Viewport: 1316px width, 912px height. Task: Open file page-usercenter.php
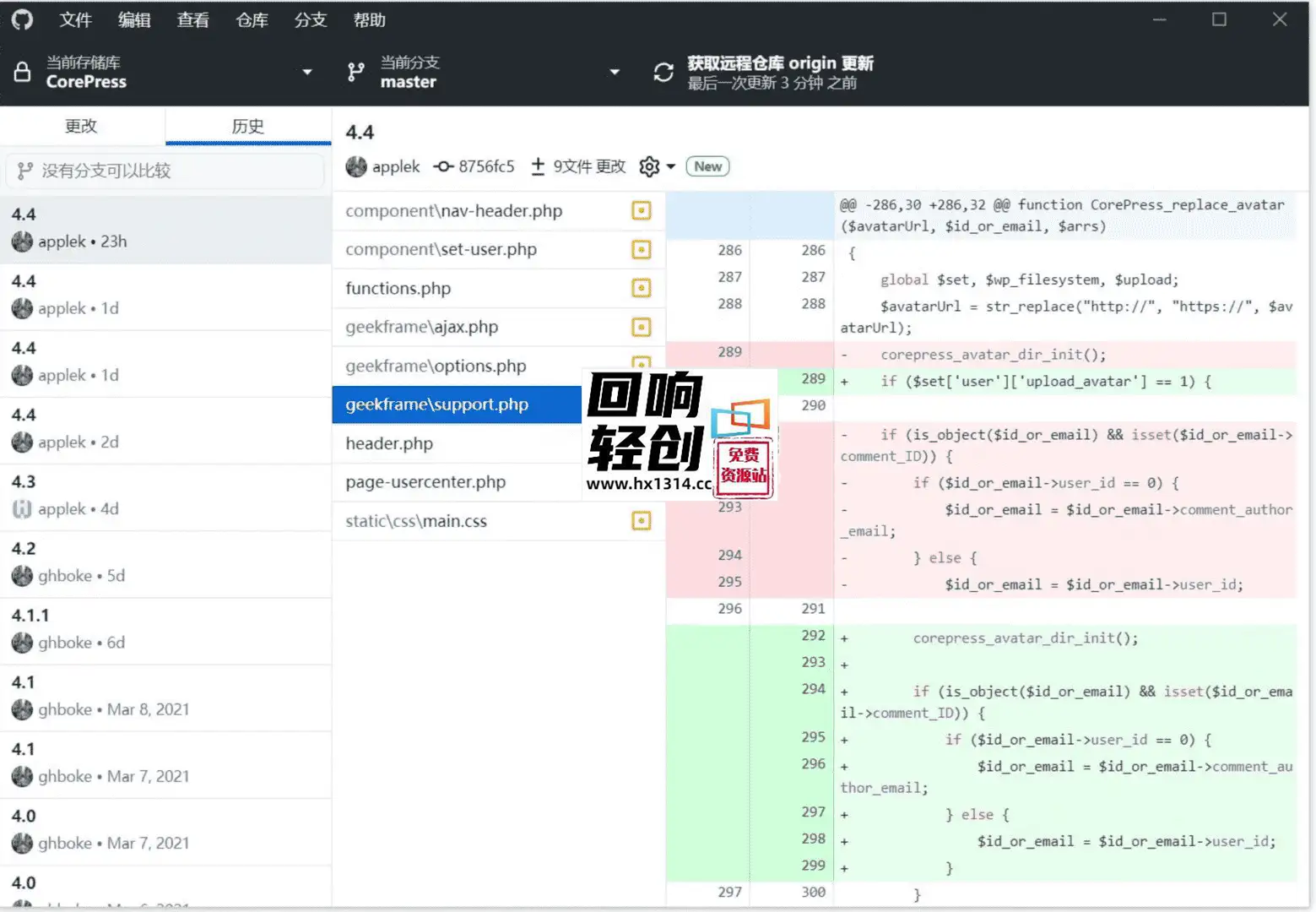pos(457,482)
